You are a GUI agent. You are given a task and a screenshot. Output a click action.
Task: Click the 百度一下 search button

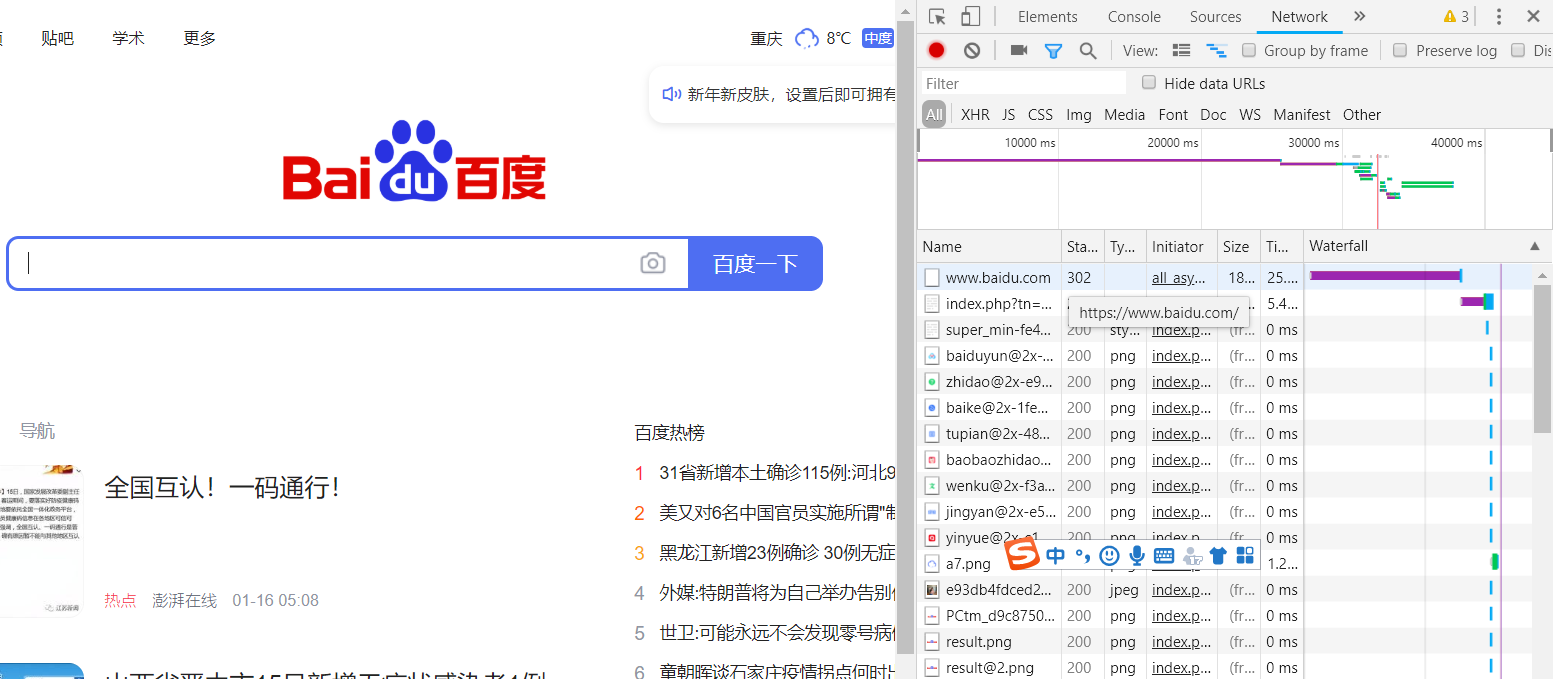click(755, 264)
